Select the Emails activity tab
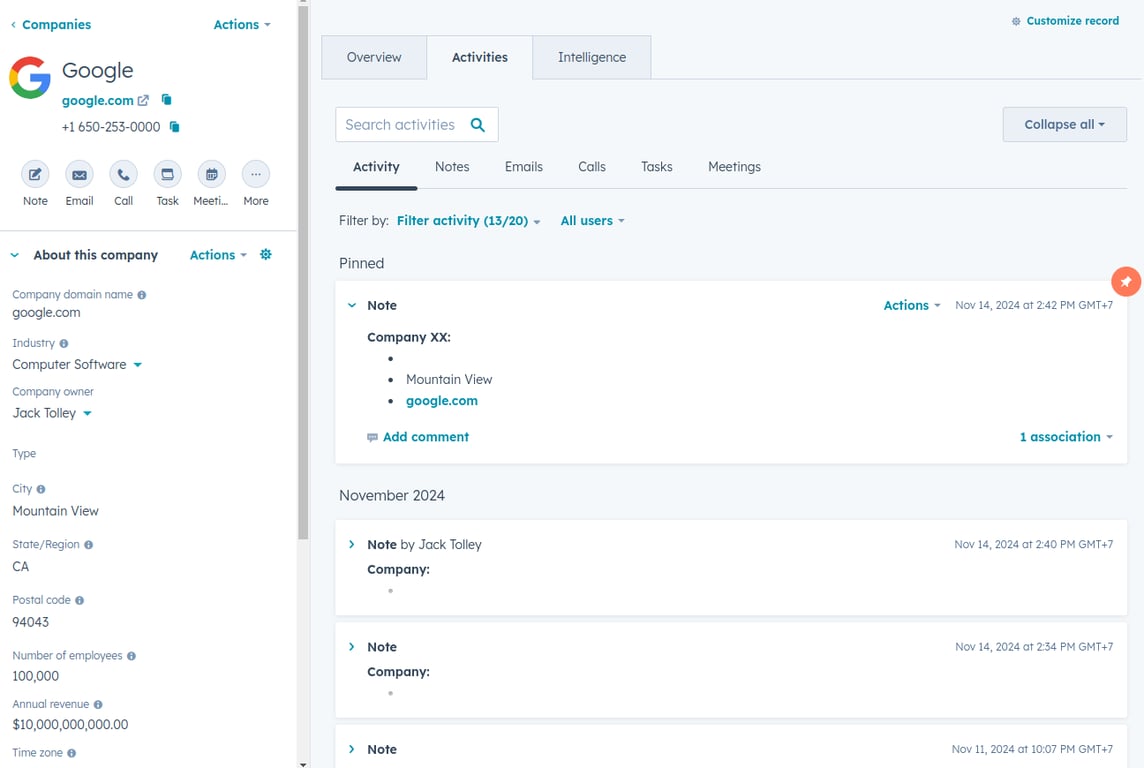The image size is (1144, 768). [524, 167]
